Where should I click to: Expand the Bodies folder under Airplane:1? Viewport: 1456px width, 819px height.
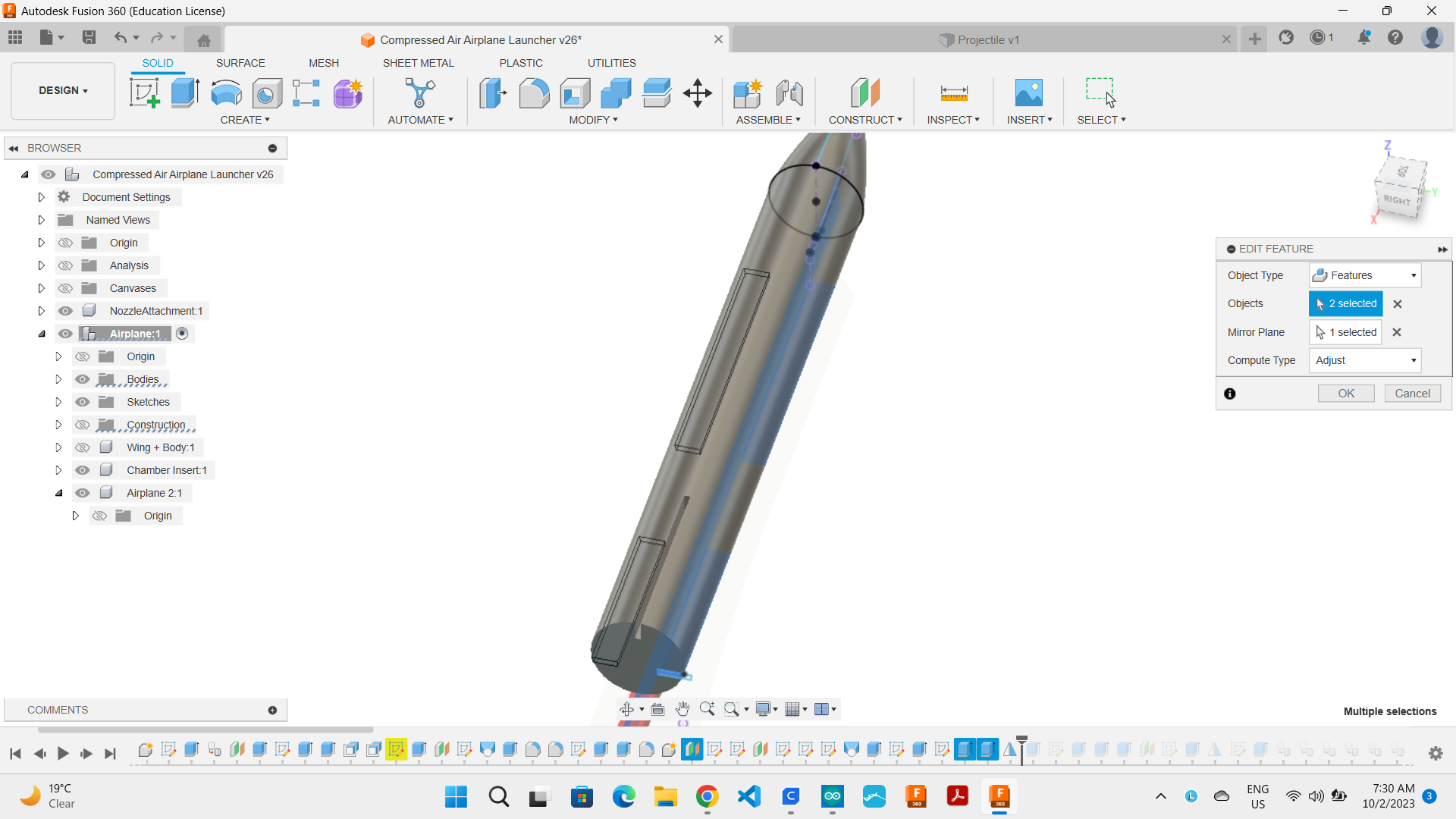pos(58,379)
